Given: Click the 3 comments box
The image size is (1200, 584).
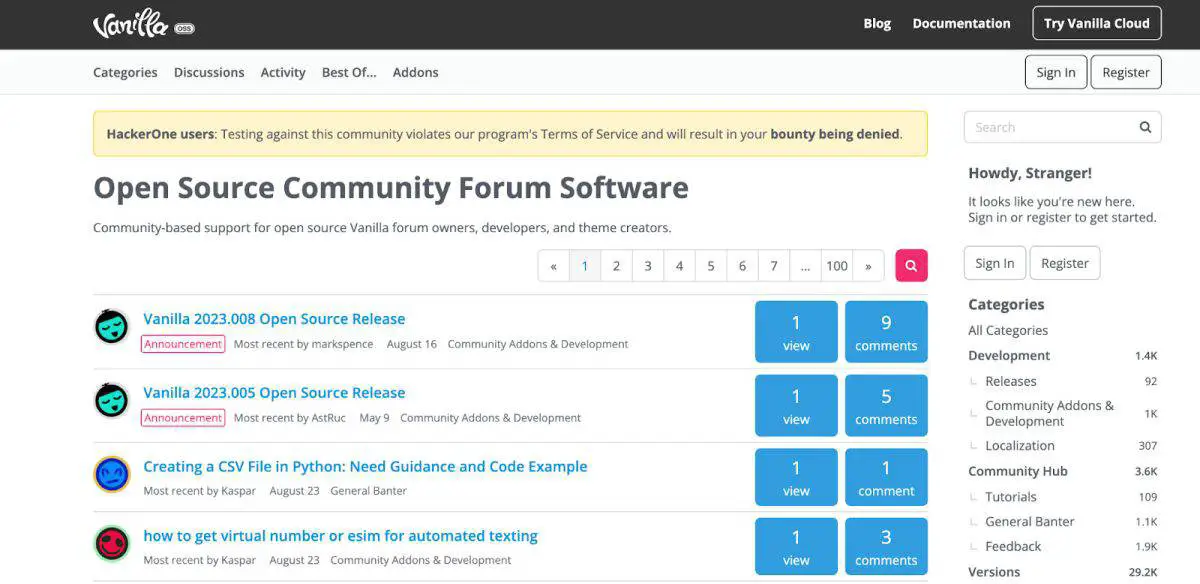Looking at the screenshot, I should [886, 547].
